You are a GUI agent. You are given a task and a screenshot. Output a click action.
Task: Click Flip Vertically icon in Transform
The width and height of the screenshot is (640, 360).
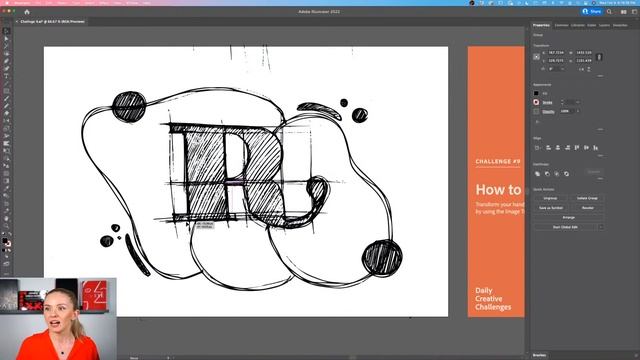pos(589,69)
